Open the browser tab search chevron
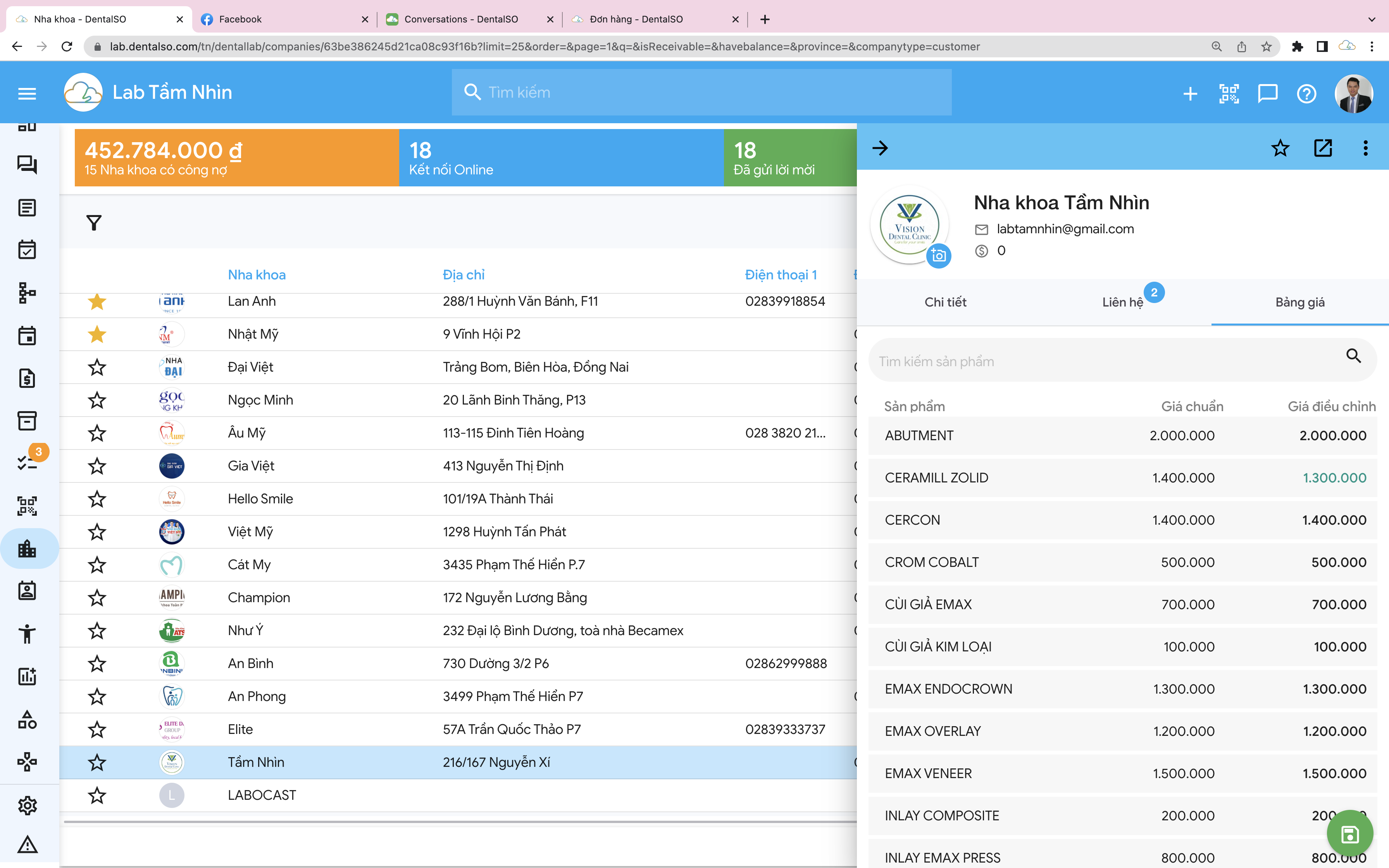Image resolution: width=1389 pixels, height=868 pixels. [1371, 19]
